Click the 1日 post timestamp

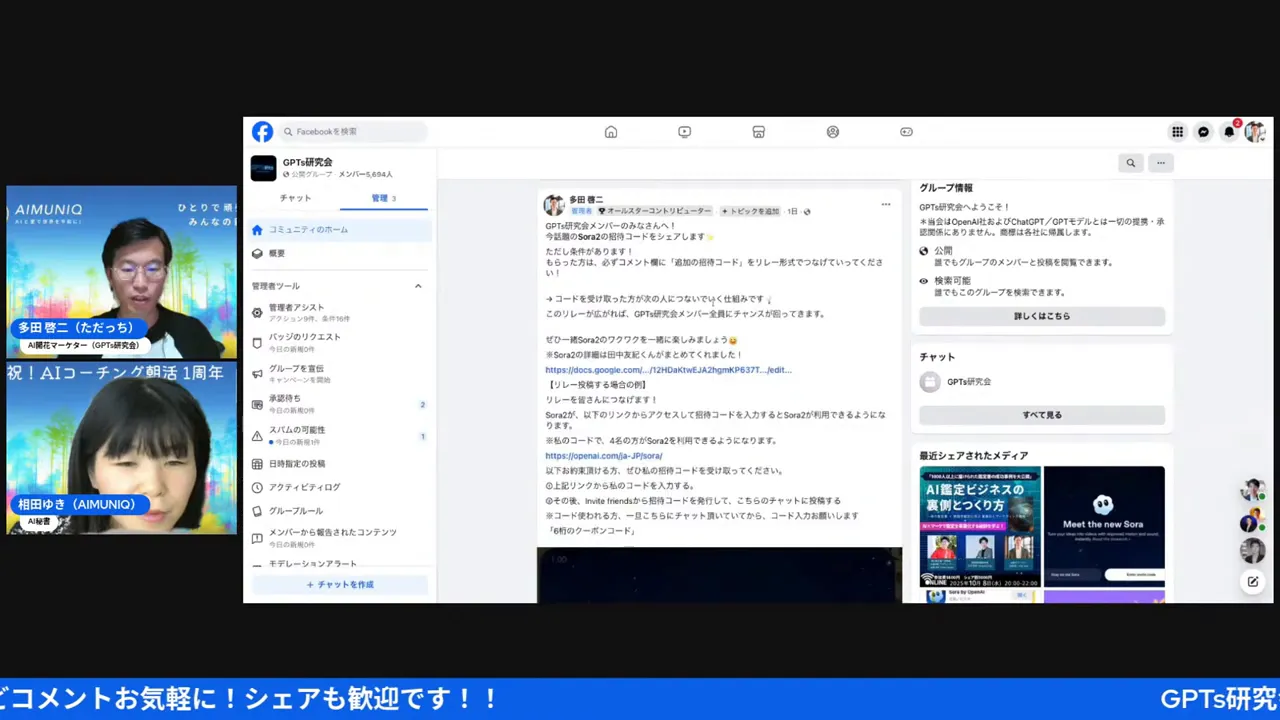pos(792,212)
